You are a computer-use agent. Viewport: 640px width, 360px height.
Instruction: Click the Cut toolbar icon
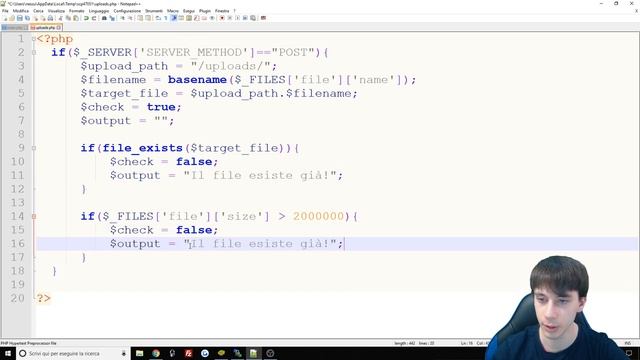click(x=61, y=18)
